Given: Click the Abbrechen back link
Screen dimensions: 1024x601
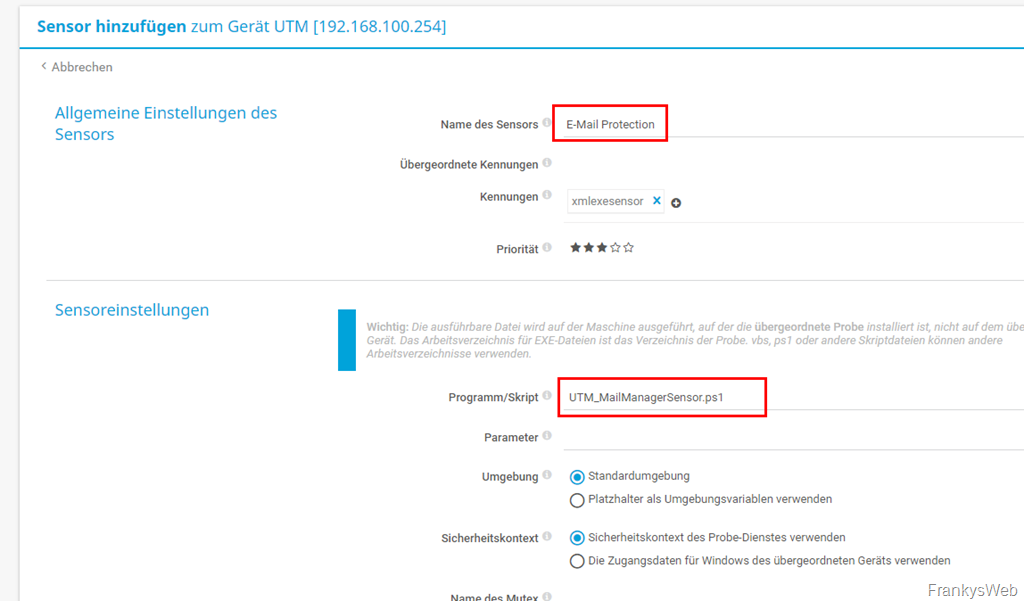Looking at the screenshot, I should 77,67.
